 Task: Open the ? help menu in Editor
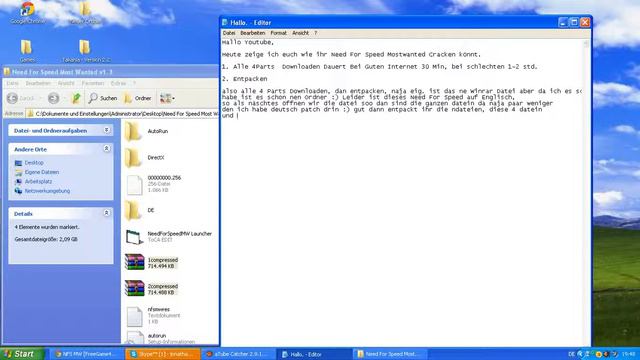(x=316, y=33)
